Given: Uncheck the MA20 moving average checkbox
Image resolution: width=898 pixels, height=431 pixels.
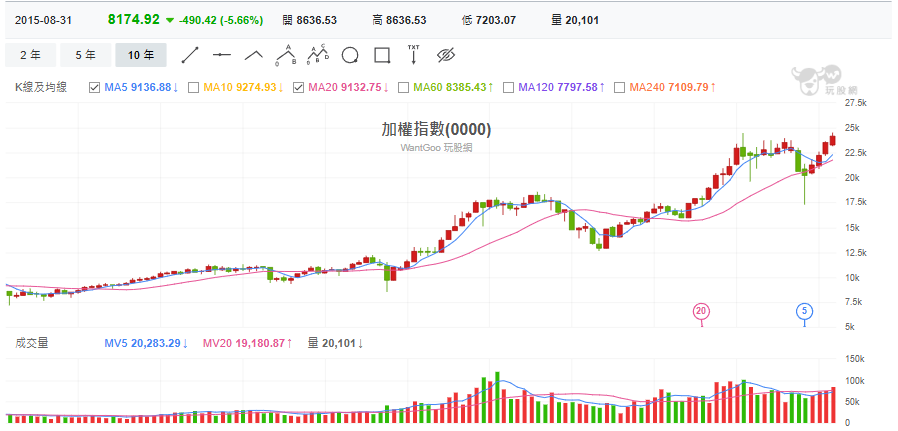Looking at the screenshot, I should tap(298, 88).
